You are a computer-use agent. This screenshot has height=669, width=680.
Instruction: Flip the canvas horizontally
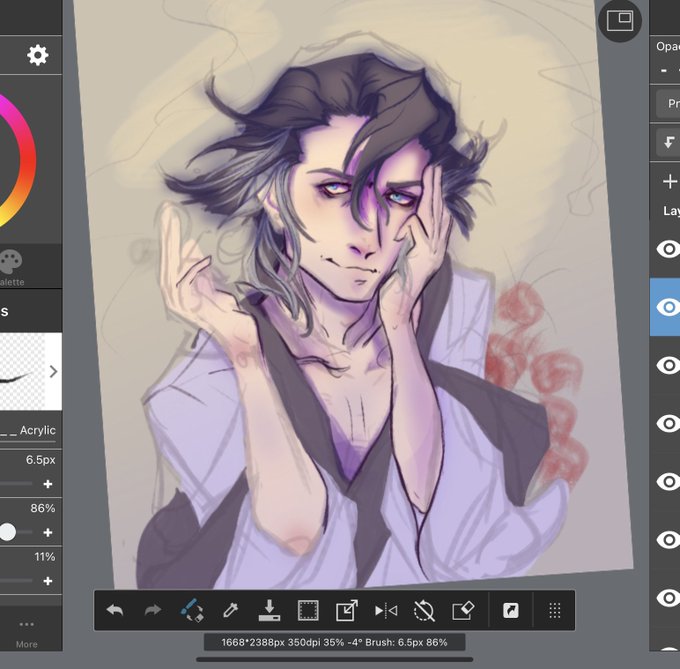386,610
